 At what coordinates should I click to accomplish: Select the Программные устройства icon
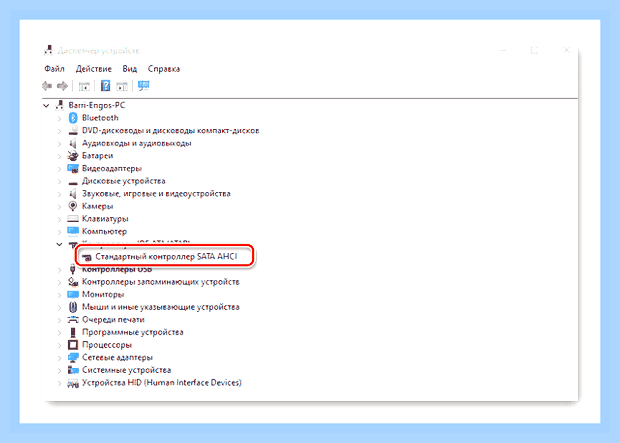click(73, 332)
